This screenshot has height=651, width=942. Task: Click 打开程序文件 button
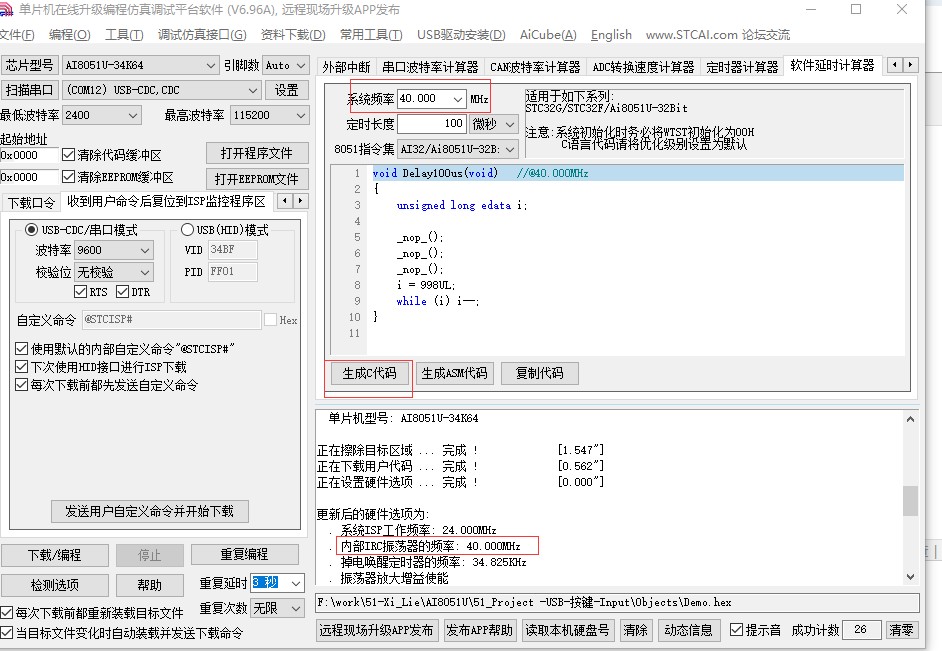pos(257,153)
